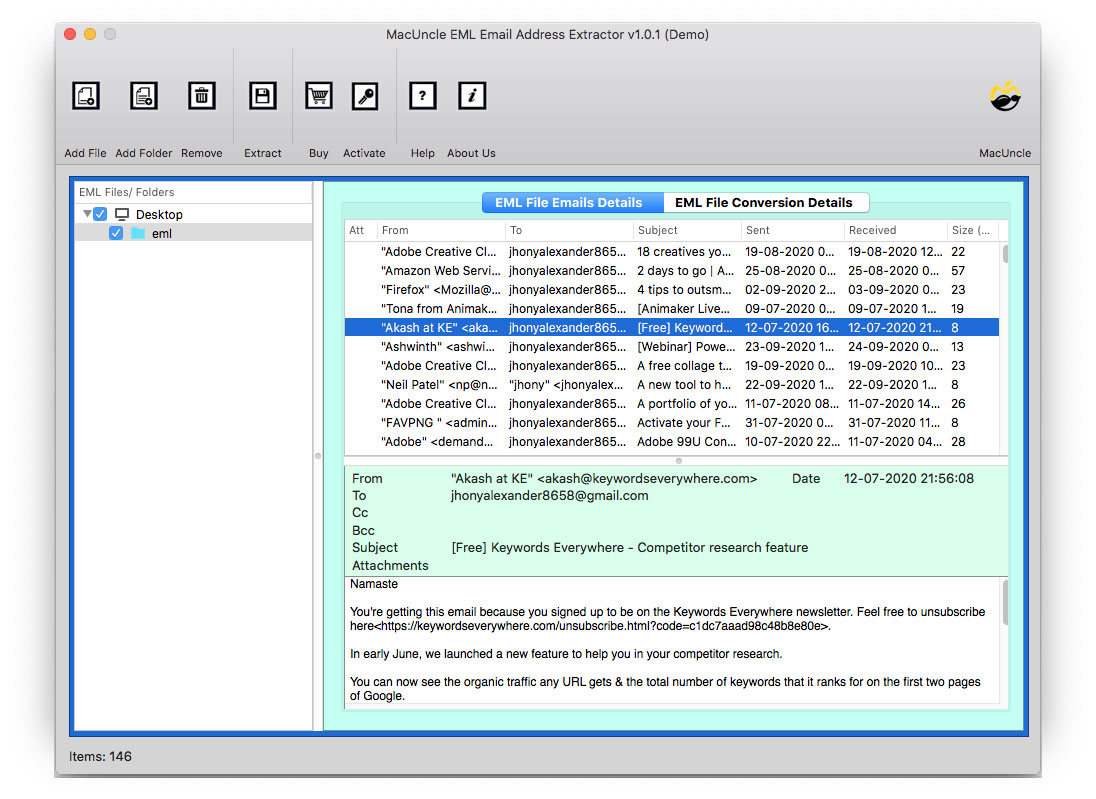This screenshot has width=1096, height=799.
Task: Select the Firefox Mozilla email row
Action: point(672,289)
